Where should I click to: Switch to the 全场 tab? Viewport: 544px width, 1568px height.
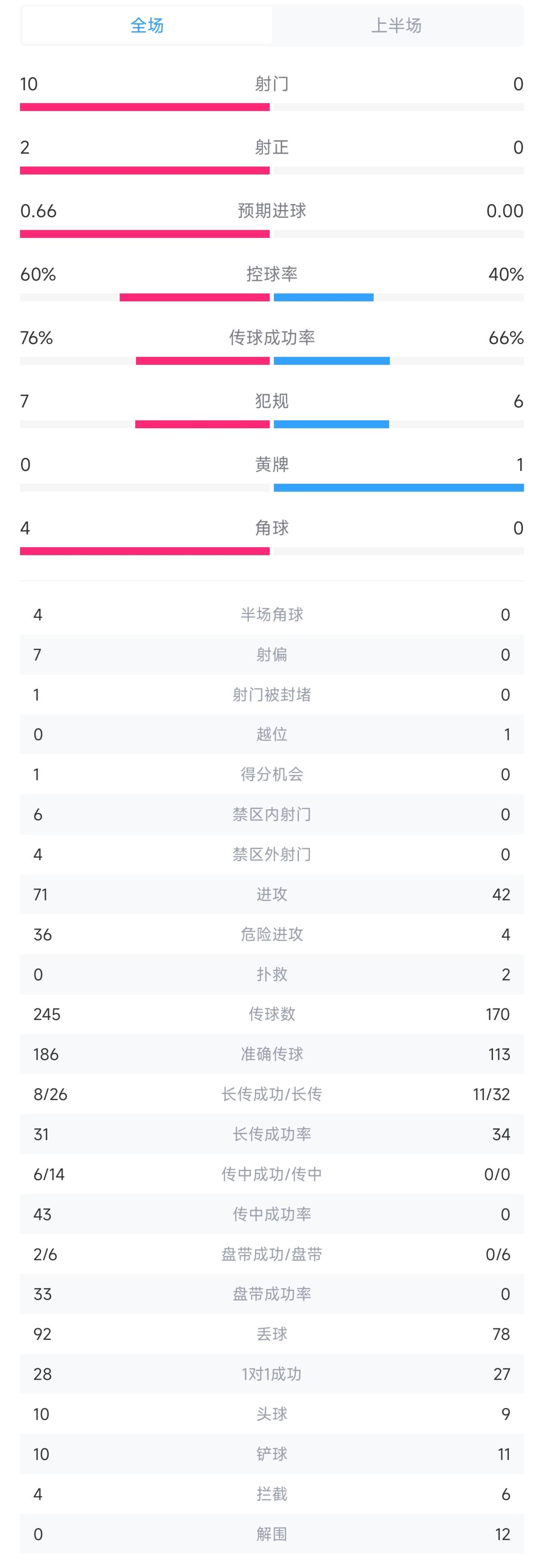pos(147,25)
